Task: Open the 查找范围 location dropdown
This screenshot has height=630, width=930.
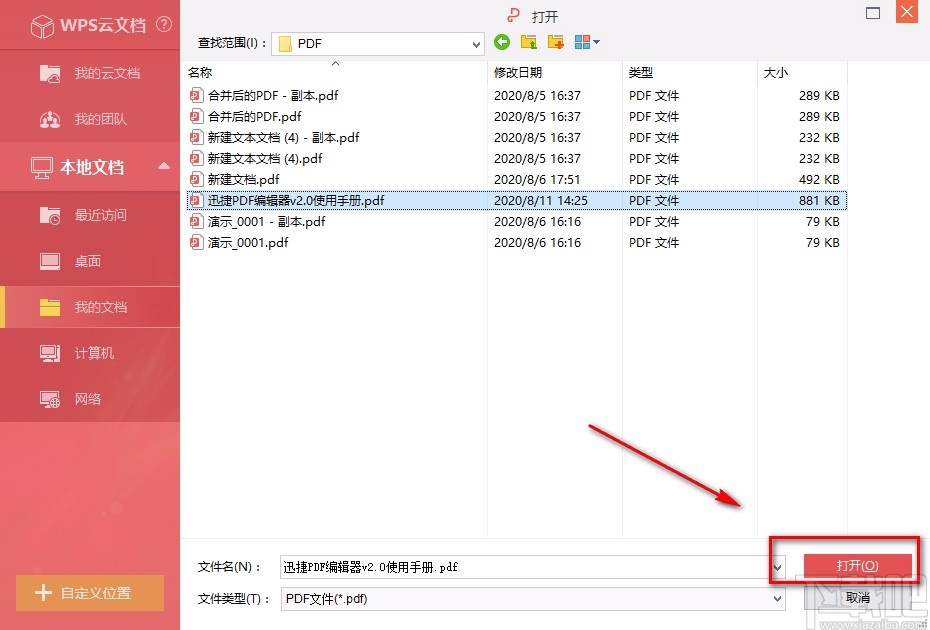Action: (x=474, y=43)
